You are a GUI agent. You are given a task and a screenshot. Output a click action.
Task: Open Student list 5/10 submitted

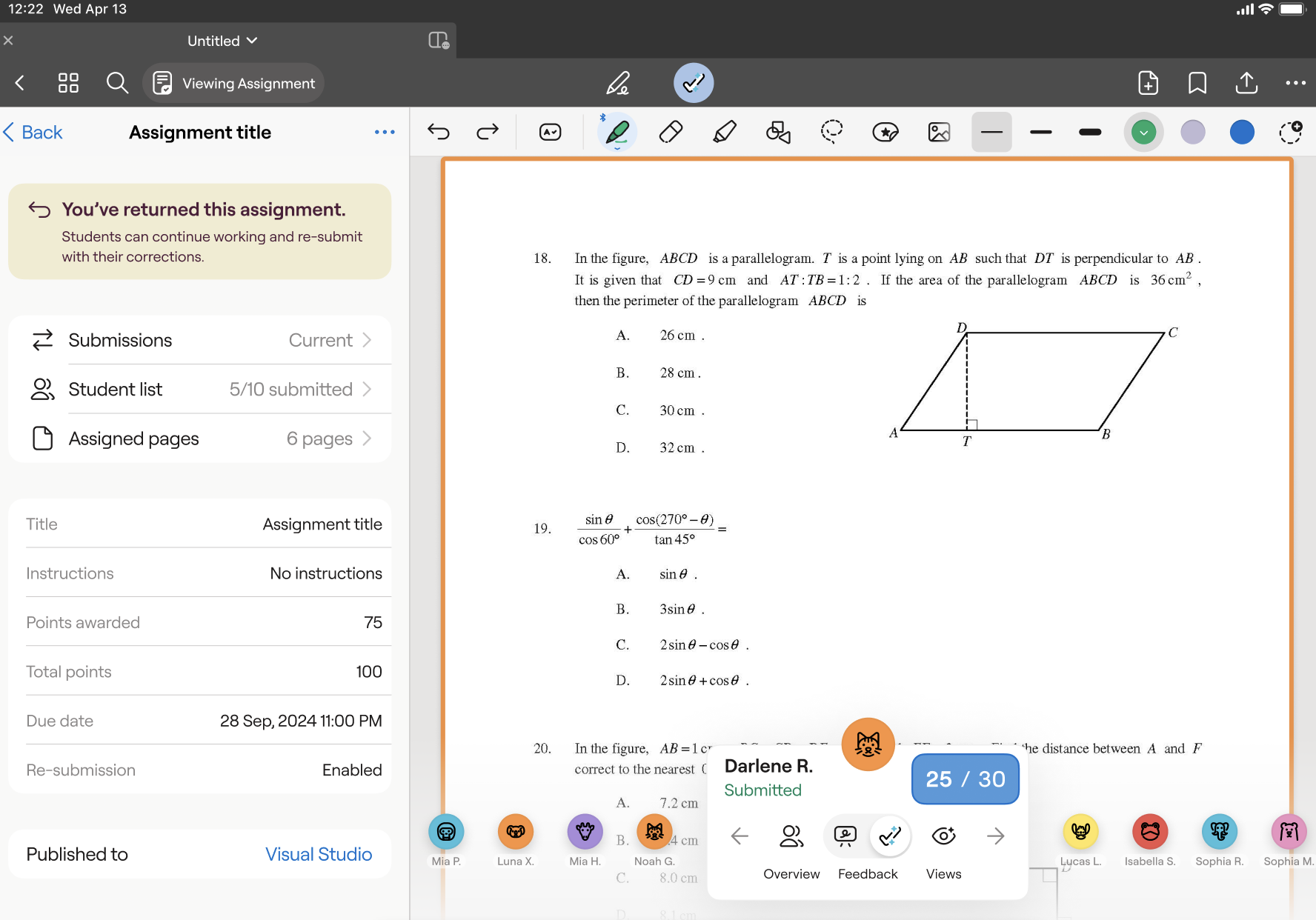[200, 390]
